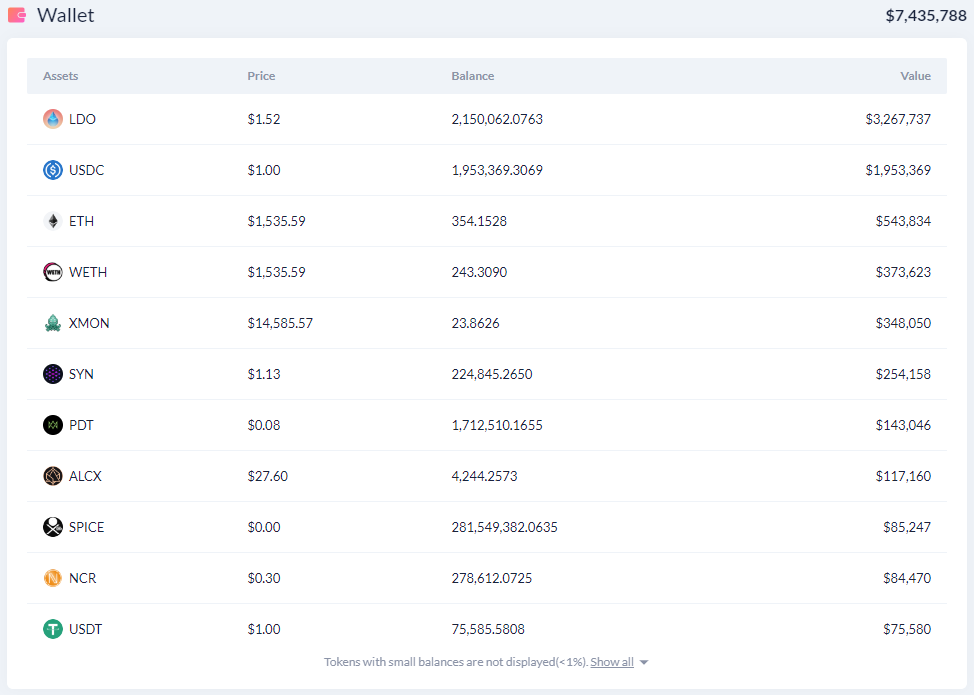This screenshot has height=695, width=974.
Task: Click the SYN asset name
Action: point(81,373)
